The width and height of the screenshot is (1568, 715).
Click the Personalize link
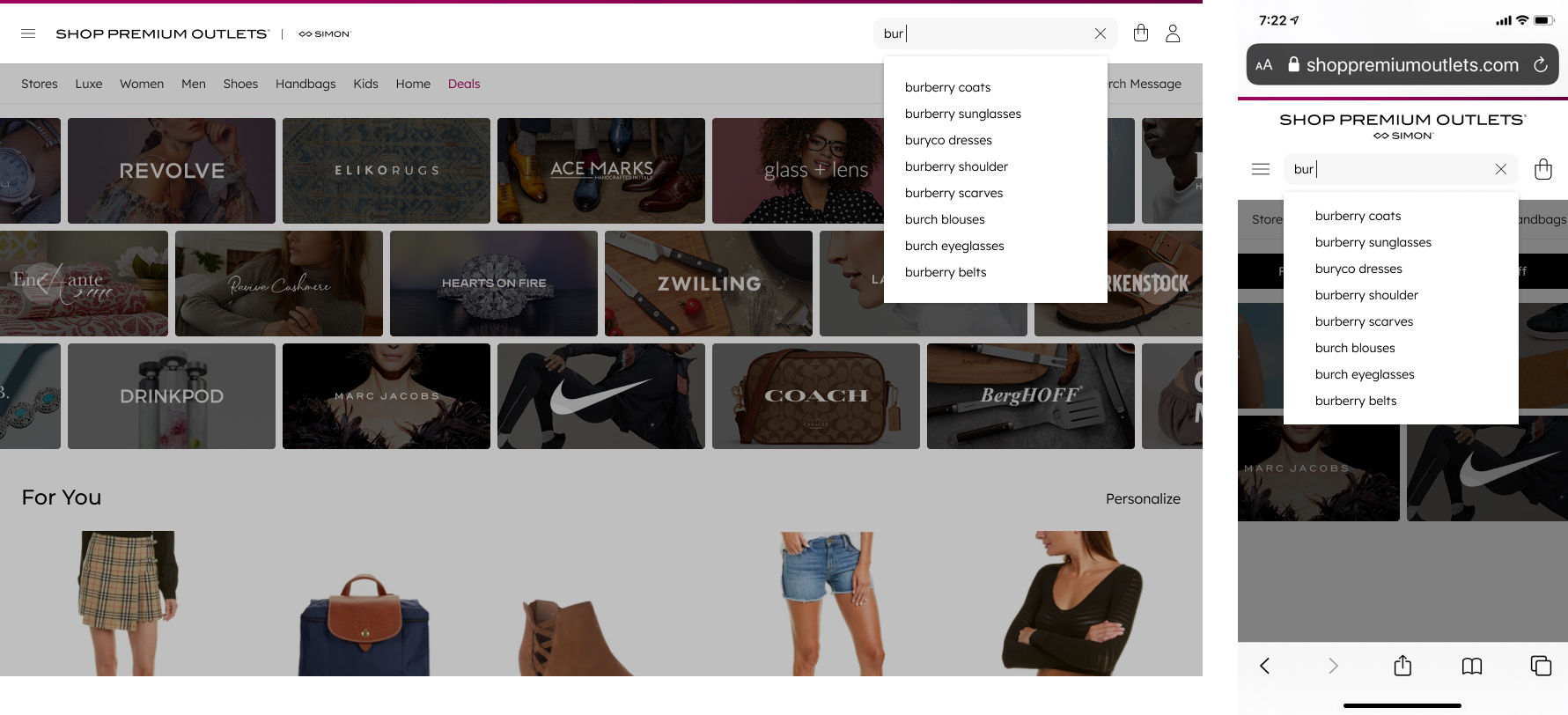point(1143,498)
